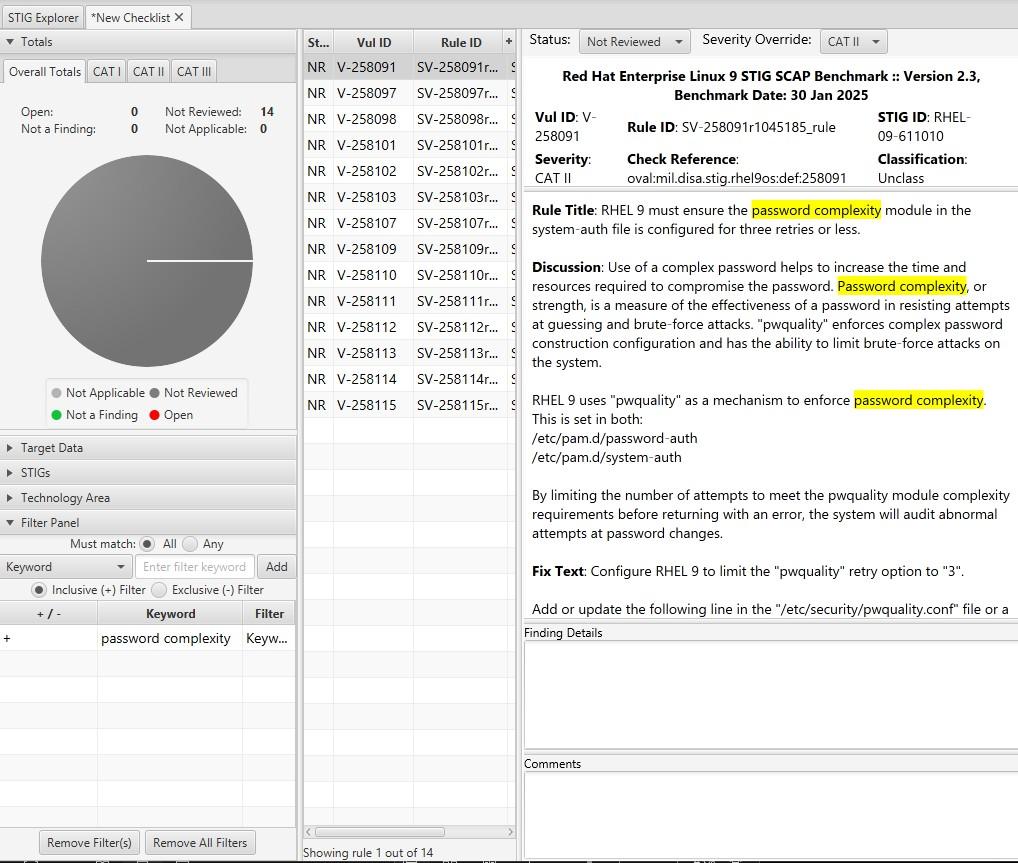This screenshot has height=863, width=1018.
Task: Click the Not Applicable legend dot
Action: tap(56, 393)
